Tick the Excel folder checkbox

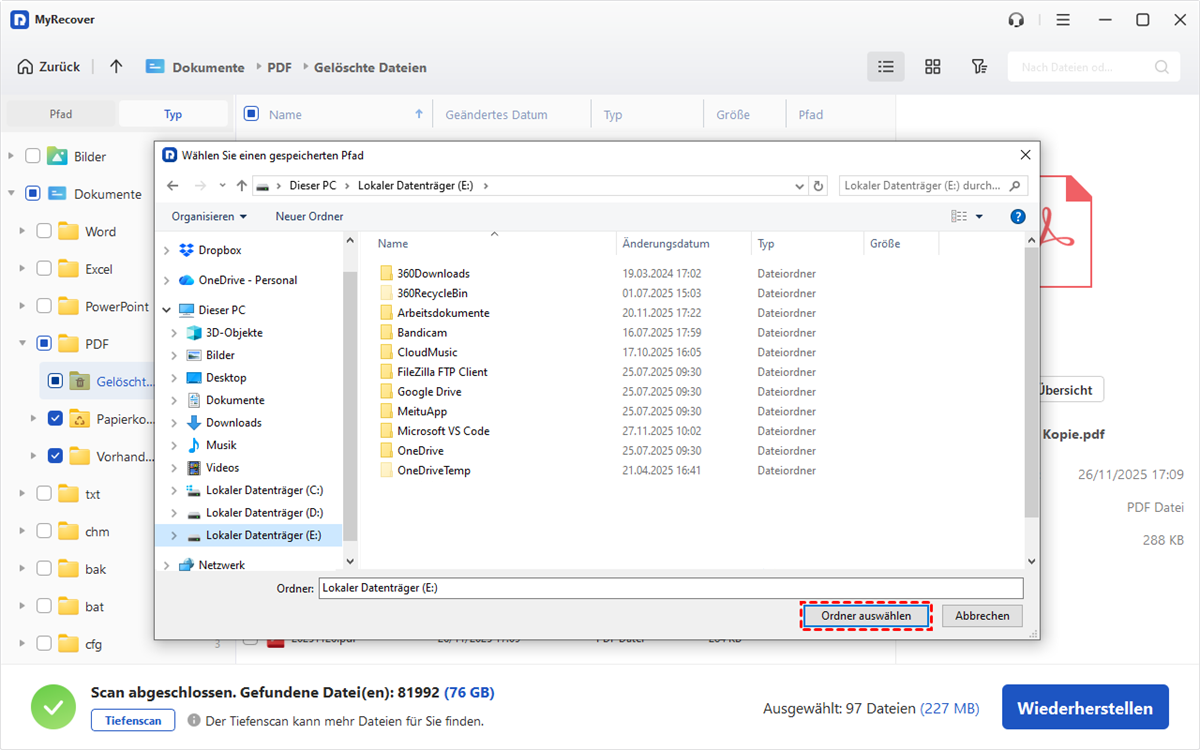click(44, 269)
